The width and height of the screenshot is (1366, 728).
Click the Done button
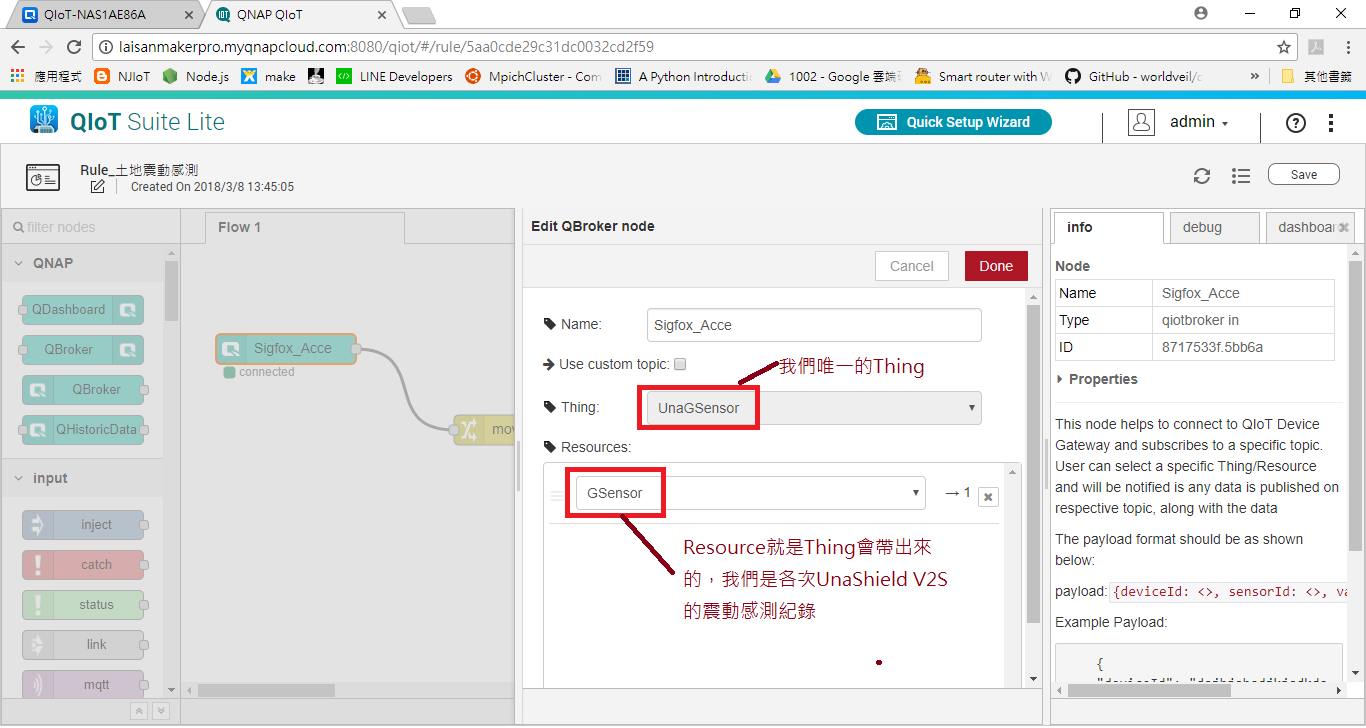pyautogui.click(x=996, y=266)
